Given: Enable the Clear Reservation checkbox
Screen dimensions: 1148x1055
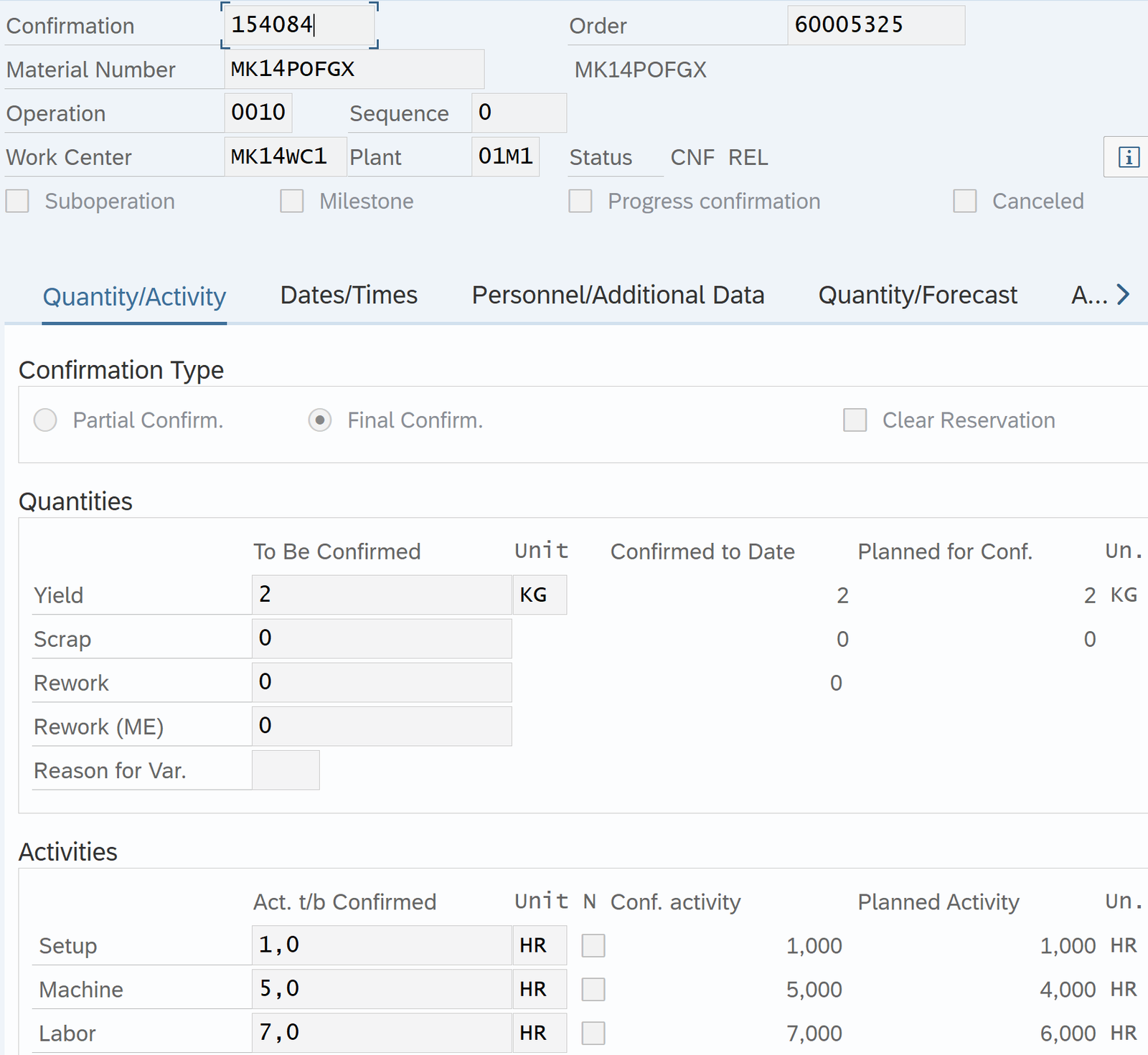Looking at the screenshot, I should tap(855, 420).
